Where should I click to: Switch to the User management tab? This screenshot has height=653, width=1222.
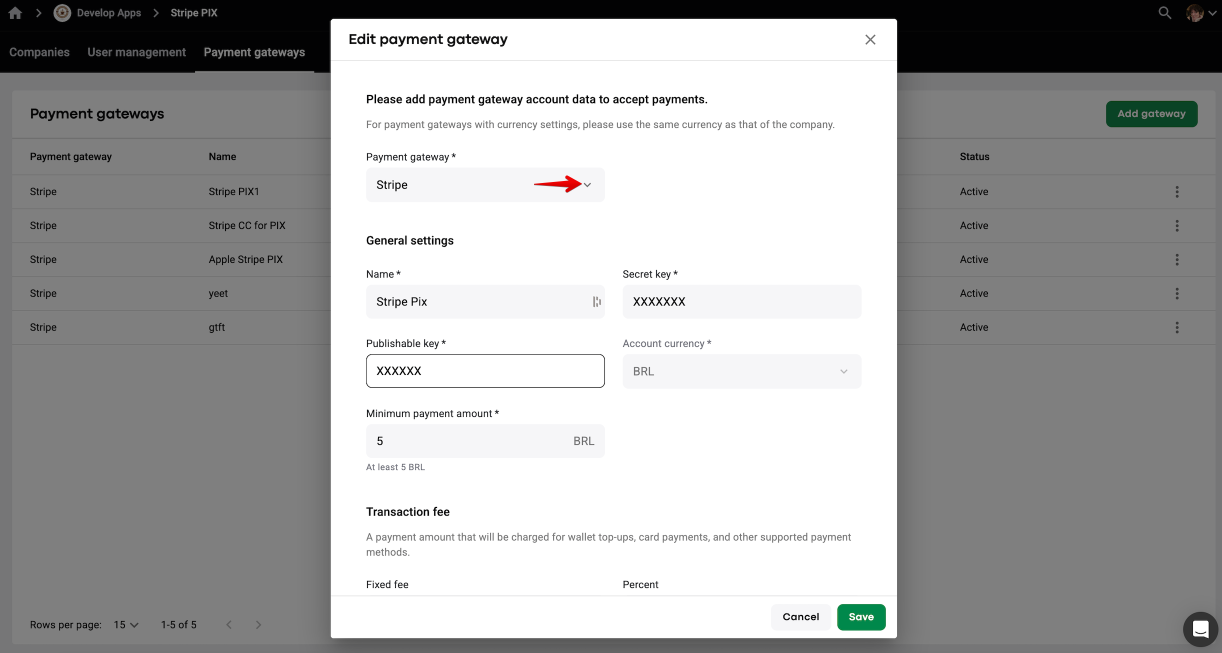(137, 52)
